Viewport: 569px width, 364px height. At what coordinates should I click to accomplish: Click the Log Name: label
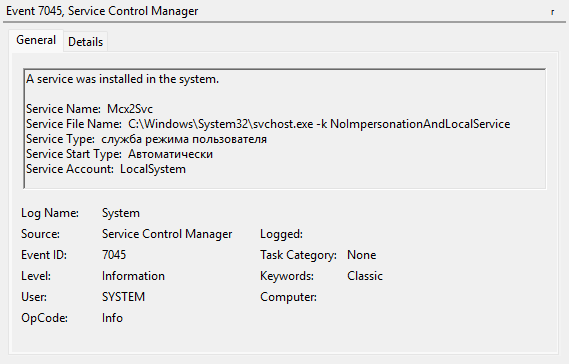click(x=50, y=213)
